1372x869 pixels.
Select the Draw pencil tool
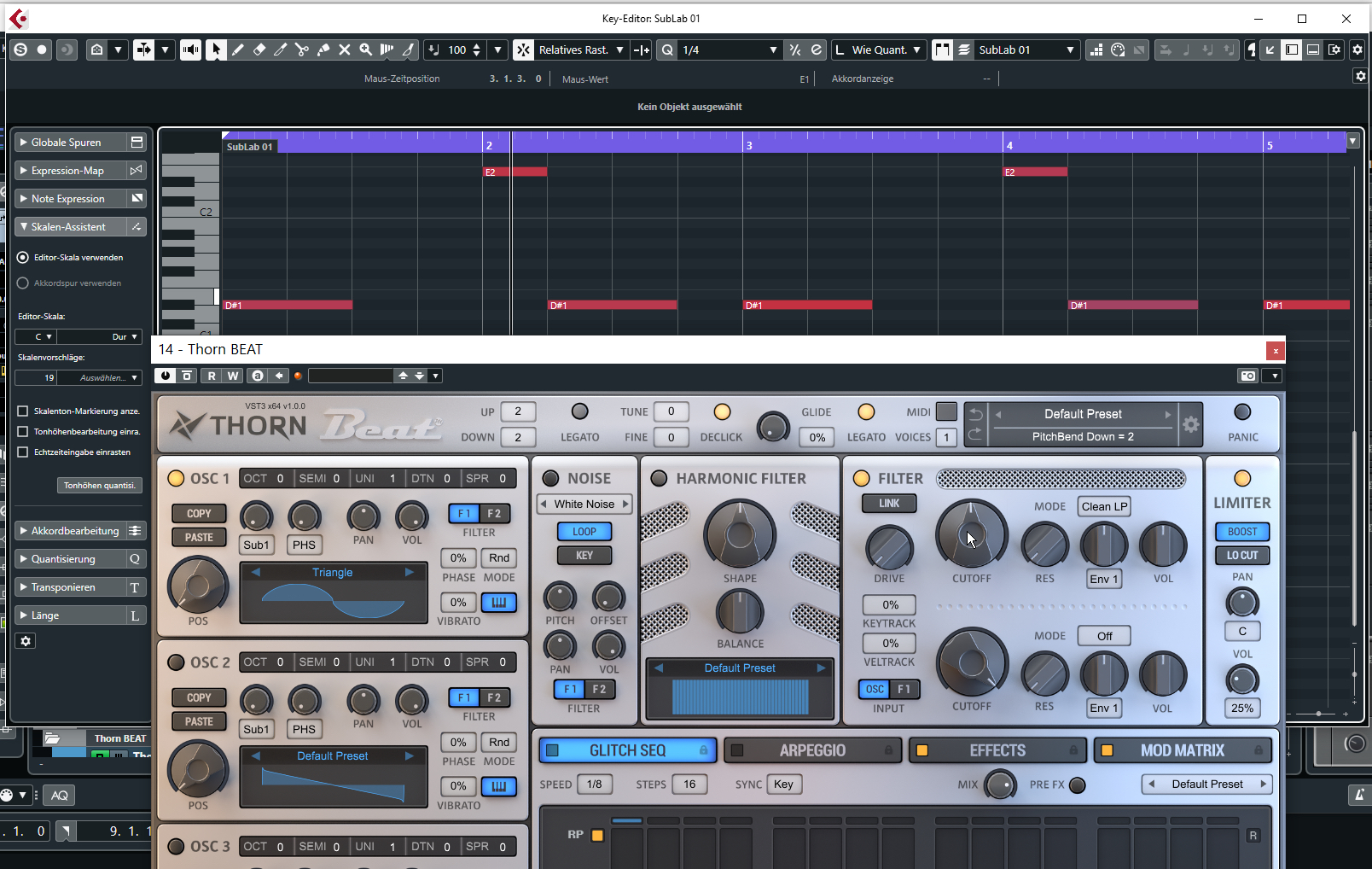tap(238, 50)
